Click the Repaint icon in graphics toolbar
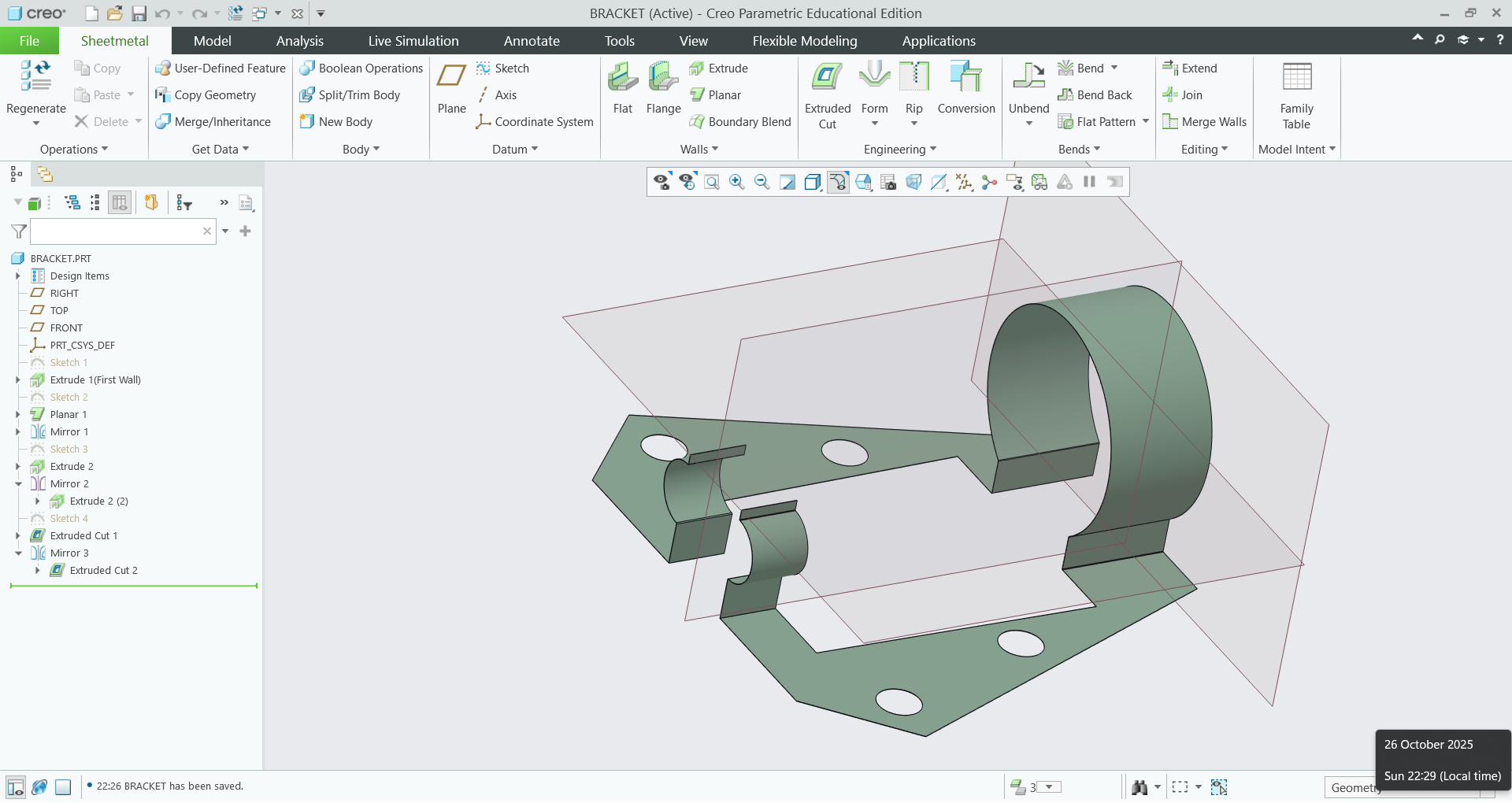1512x803 pixels. pos(787,182)
